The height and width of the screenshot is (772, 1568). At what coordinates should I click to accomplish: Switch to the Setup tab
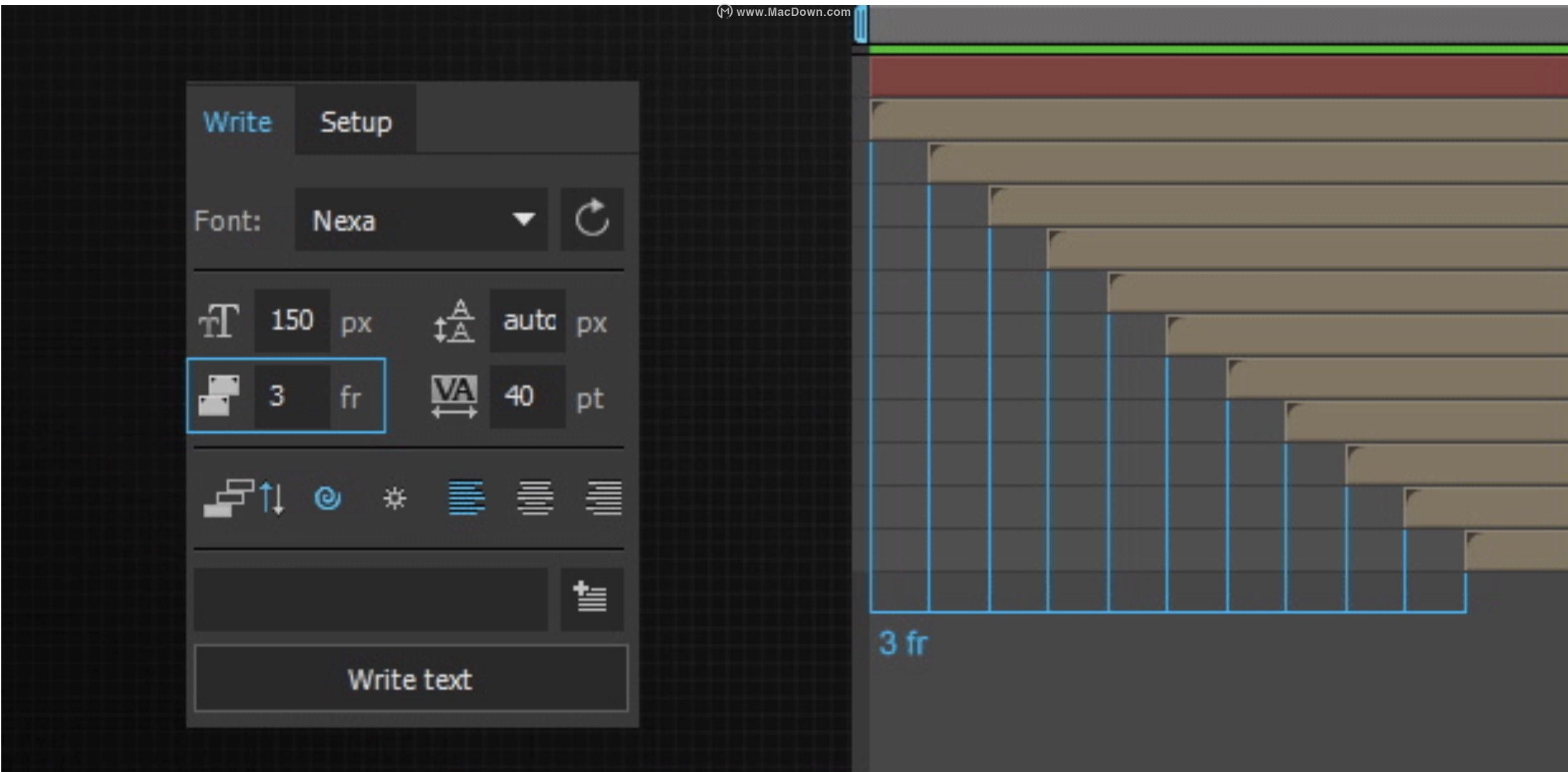pyautogui.click(x=356, y=122)
